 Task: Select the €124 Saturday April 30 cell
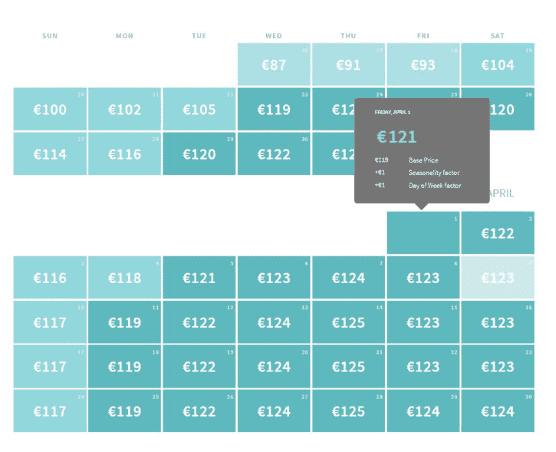(x=498, y=411)
